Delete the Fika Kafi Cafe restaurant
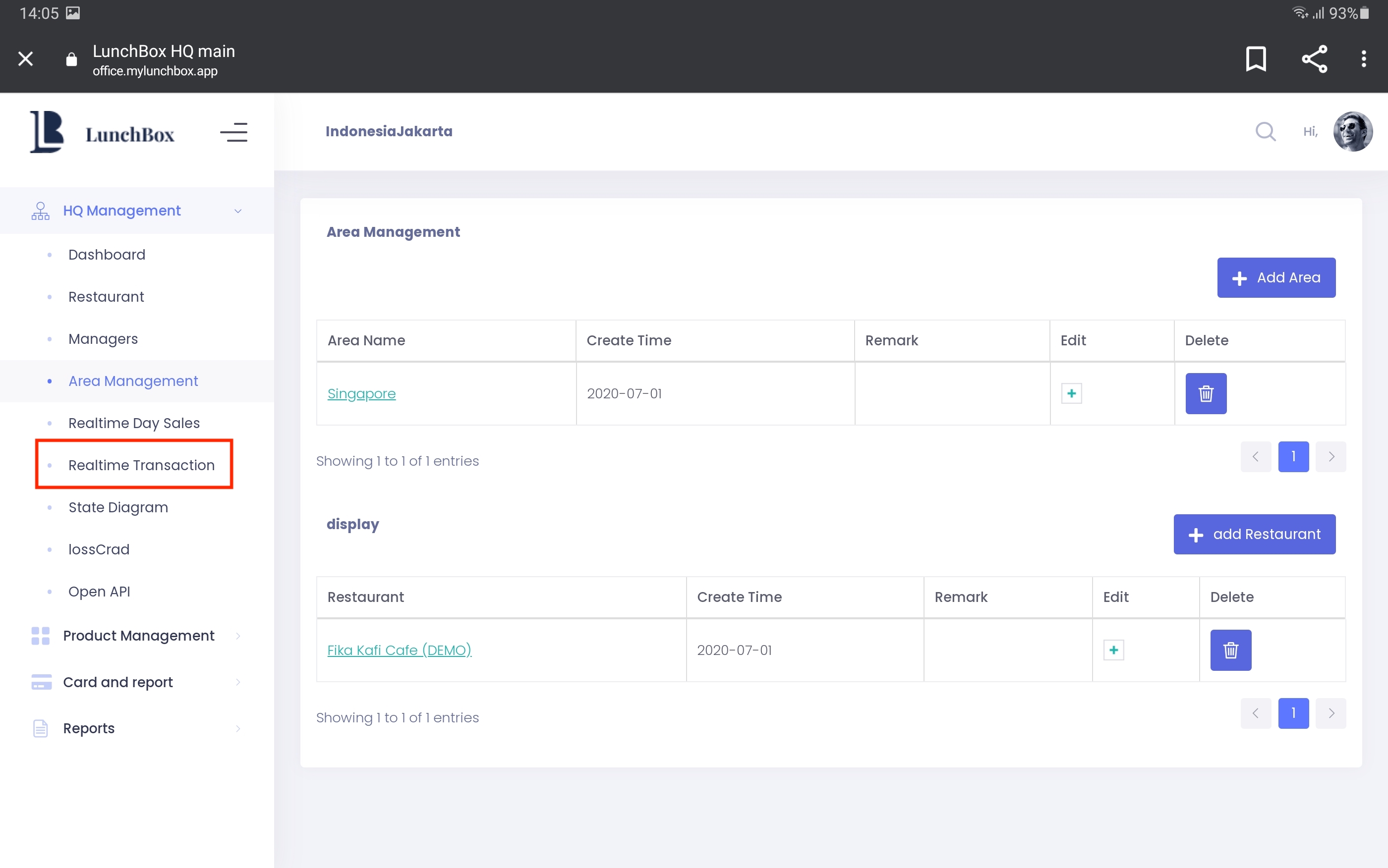Image resolution: width=1388 pixels, height=868 pixels. [1230, 651]
